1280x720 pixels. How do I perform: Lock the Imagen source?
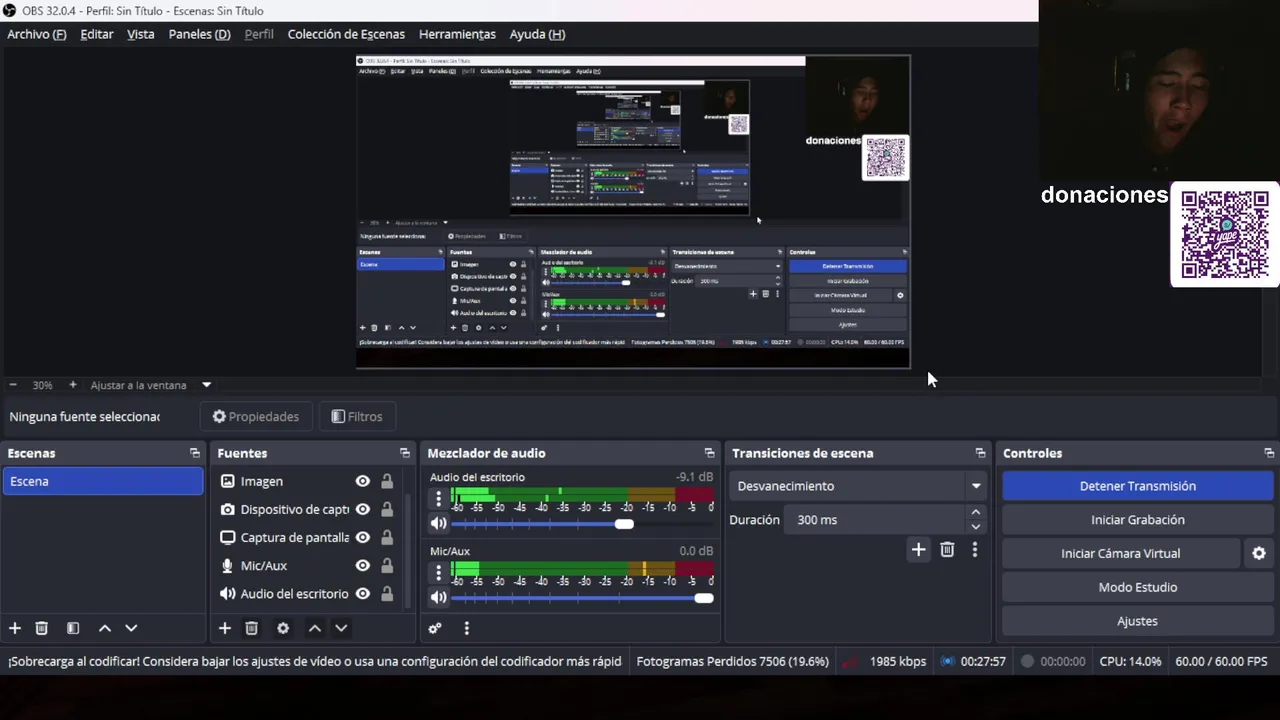[x=387, y=481]
